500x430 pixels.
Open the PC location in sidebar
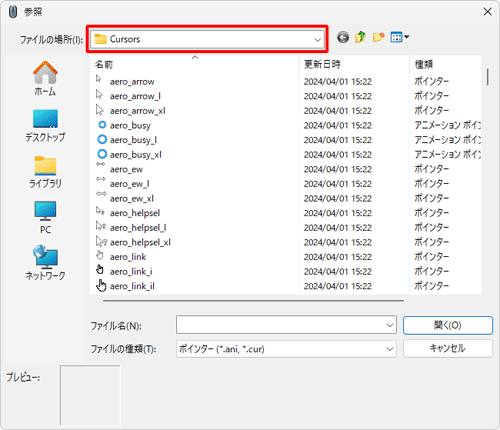(45, 218)
